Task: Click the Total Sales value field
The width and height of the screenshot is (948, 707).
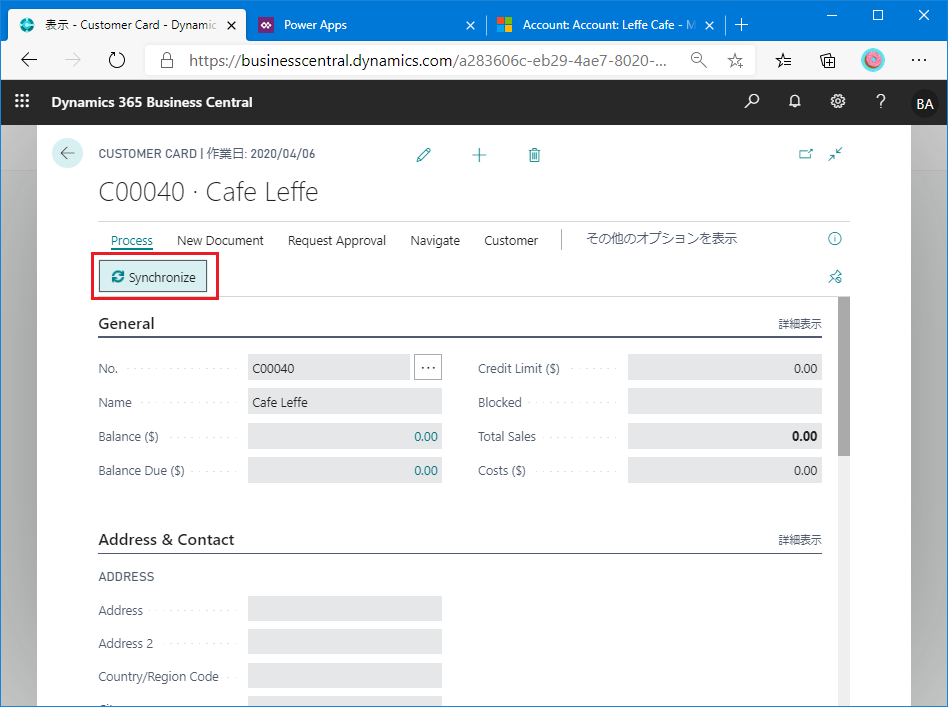Action: point(724,435)
